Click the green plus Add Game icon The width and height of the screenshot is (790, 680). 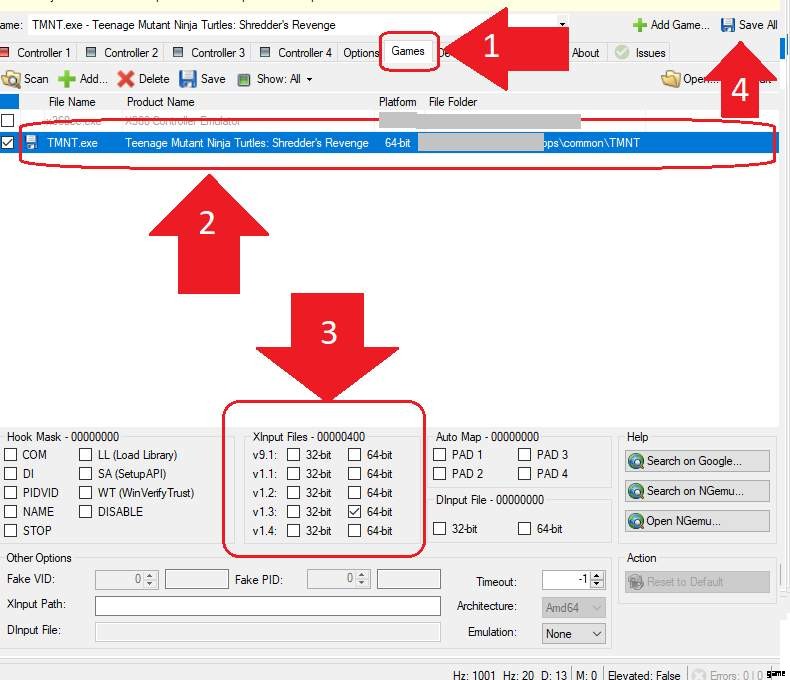point(640,25)
